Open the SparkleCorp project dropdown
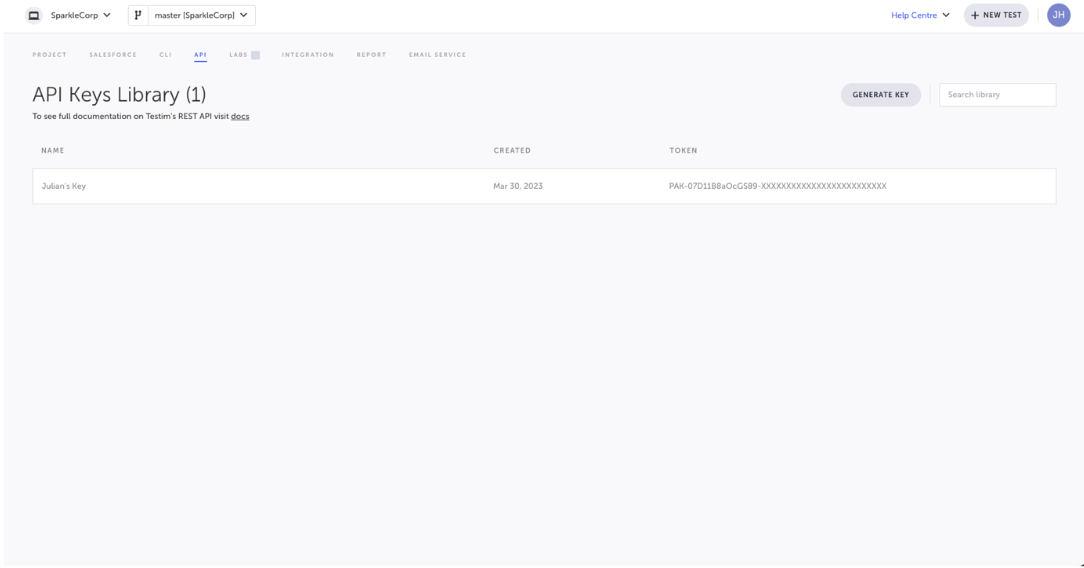Viewport: 1084px width, 568px height. pyautogui.click(x=80, y=15)
